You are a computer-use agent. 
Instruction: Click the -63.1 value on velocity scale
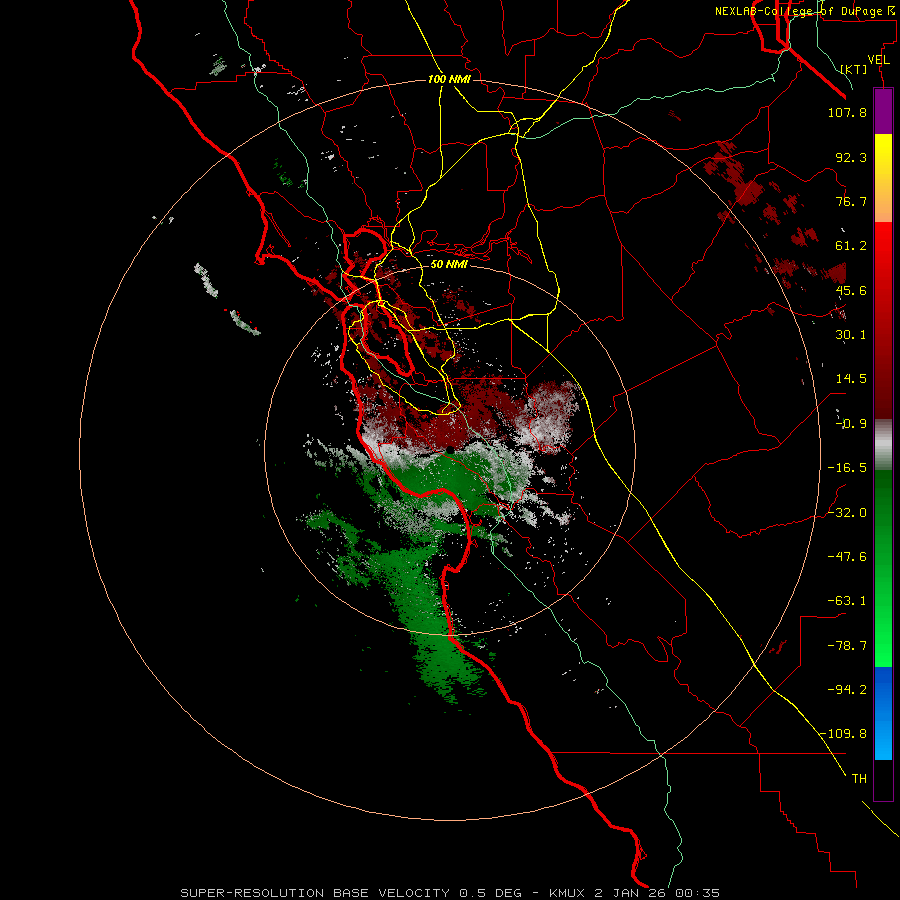coord(847,601)
